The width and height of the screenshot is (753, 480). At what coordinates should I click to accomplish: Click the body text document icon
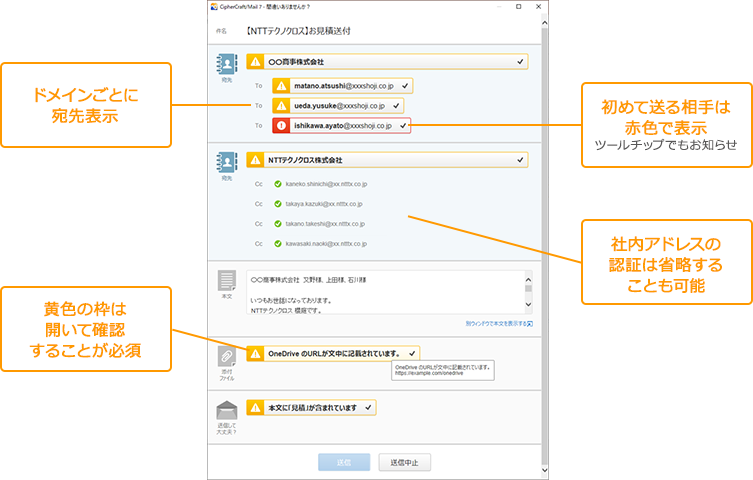pos(227,281)
